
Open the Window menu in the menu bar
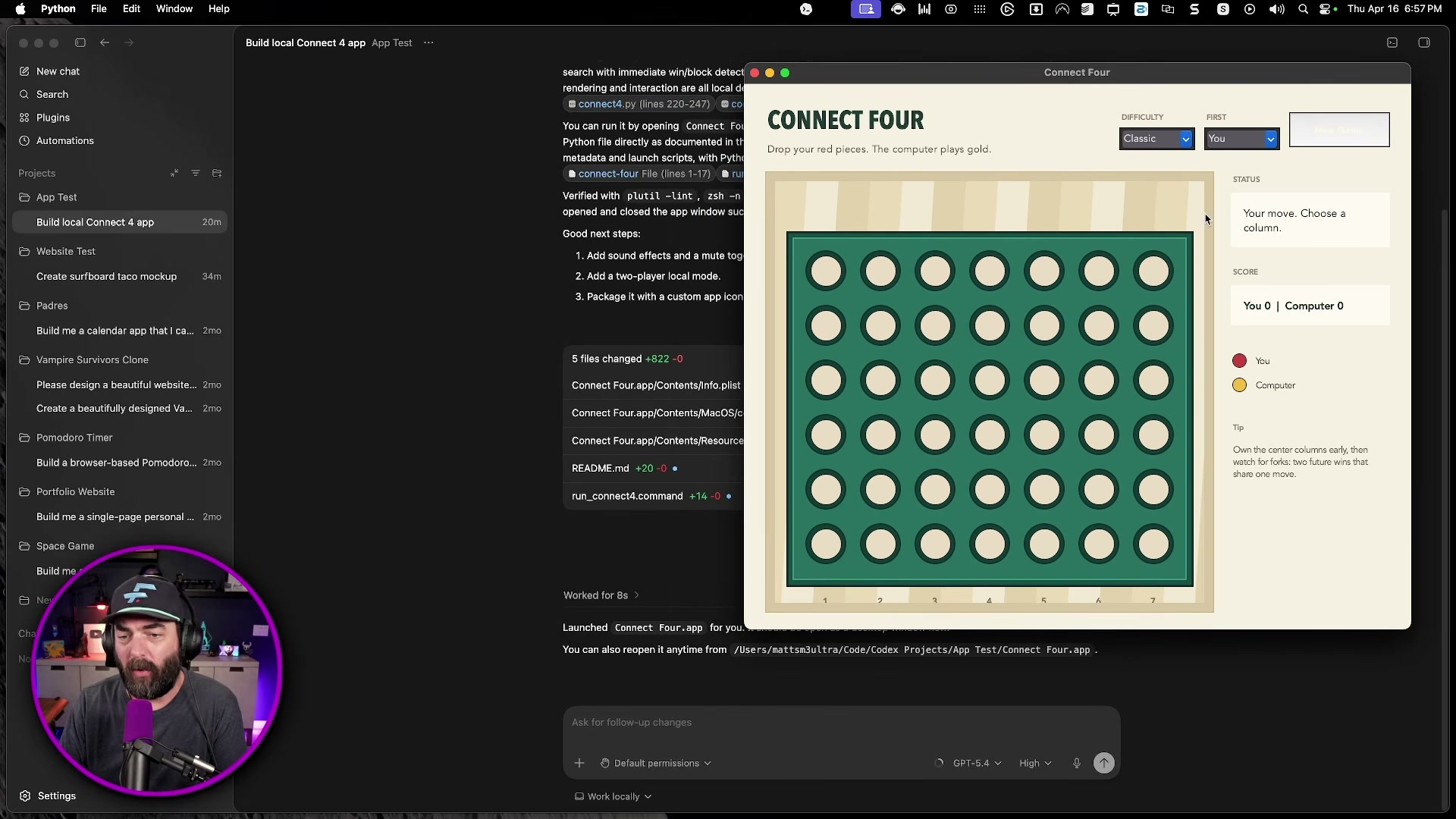pyautogui.click(x=174, y=9)
